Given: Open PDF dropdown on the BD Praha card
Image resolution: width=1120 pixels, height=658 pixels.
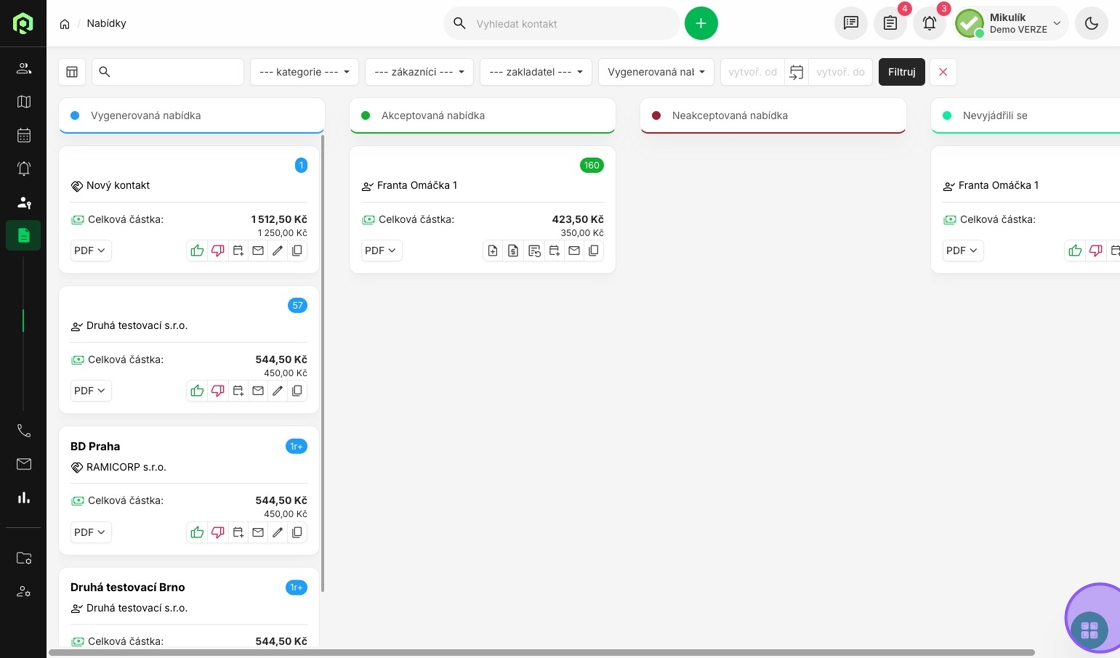Looking at the screenshot, I should click(x=90, y=533).
